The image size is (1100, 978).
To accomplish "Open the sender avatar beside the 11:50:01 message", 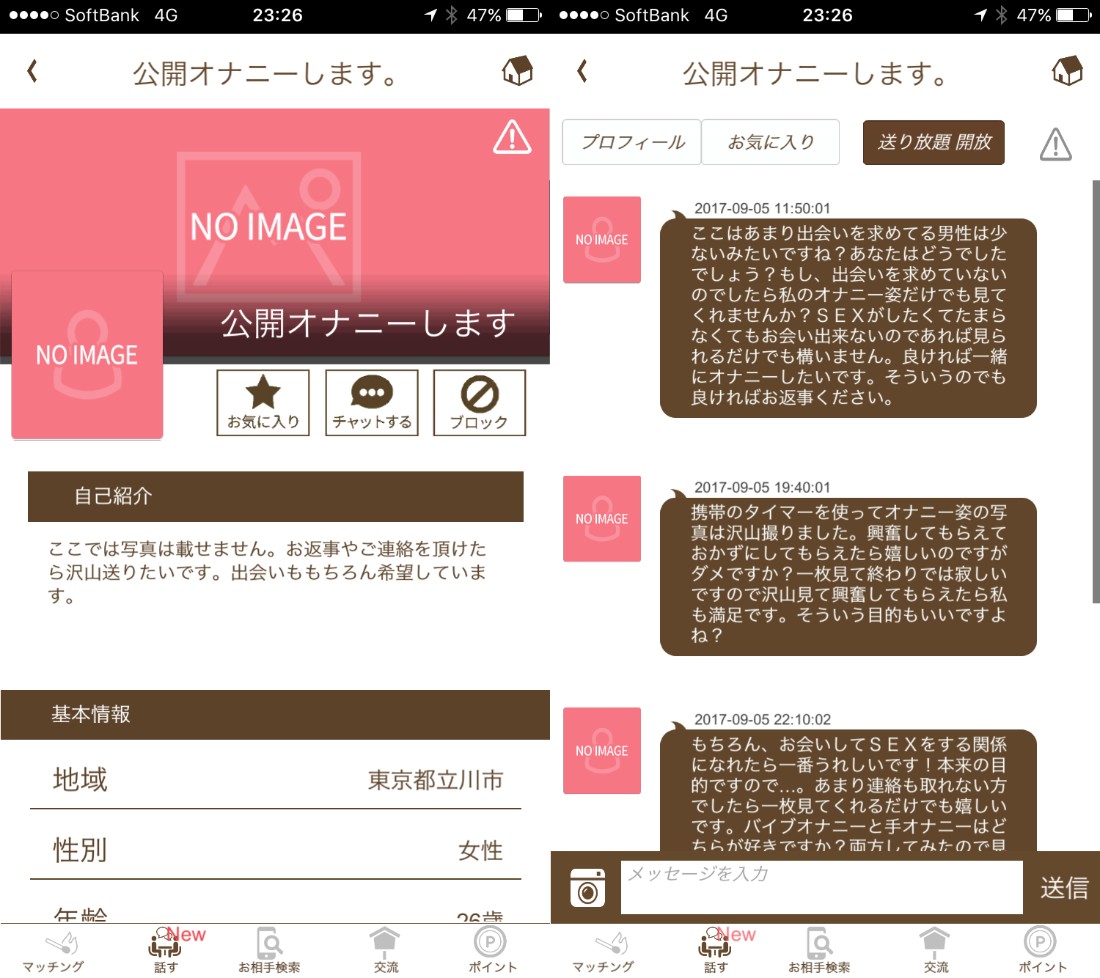I will tap(602, 240).
